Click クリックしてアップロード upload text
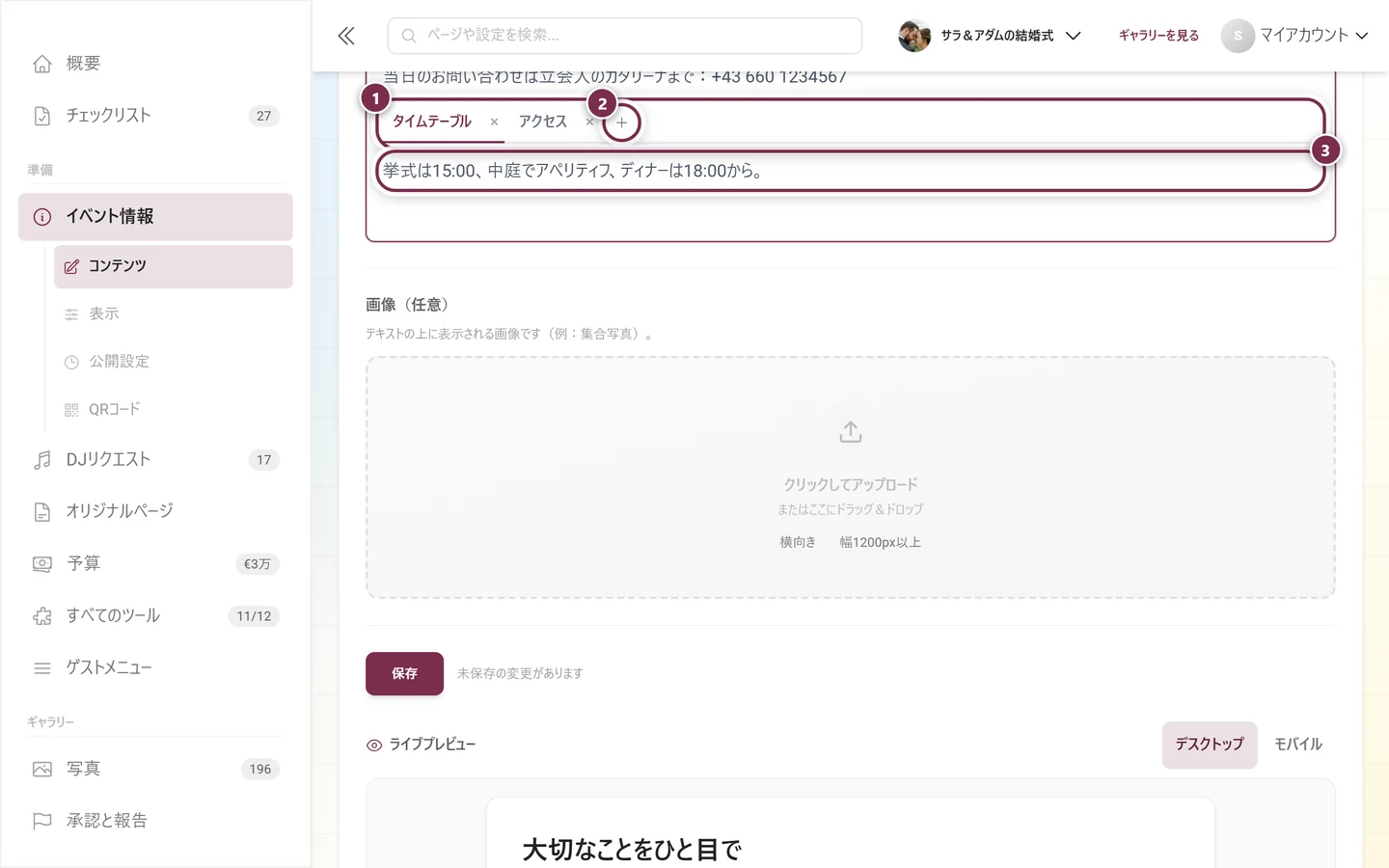 850,484
